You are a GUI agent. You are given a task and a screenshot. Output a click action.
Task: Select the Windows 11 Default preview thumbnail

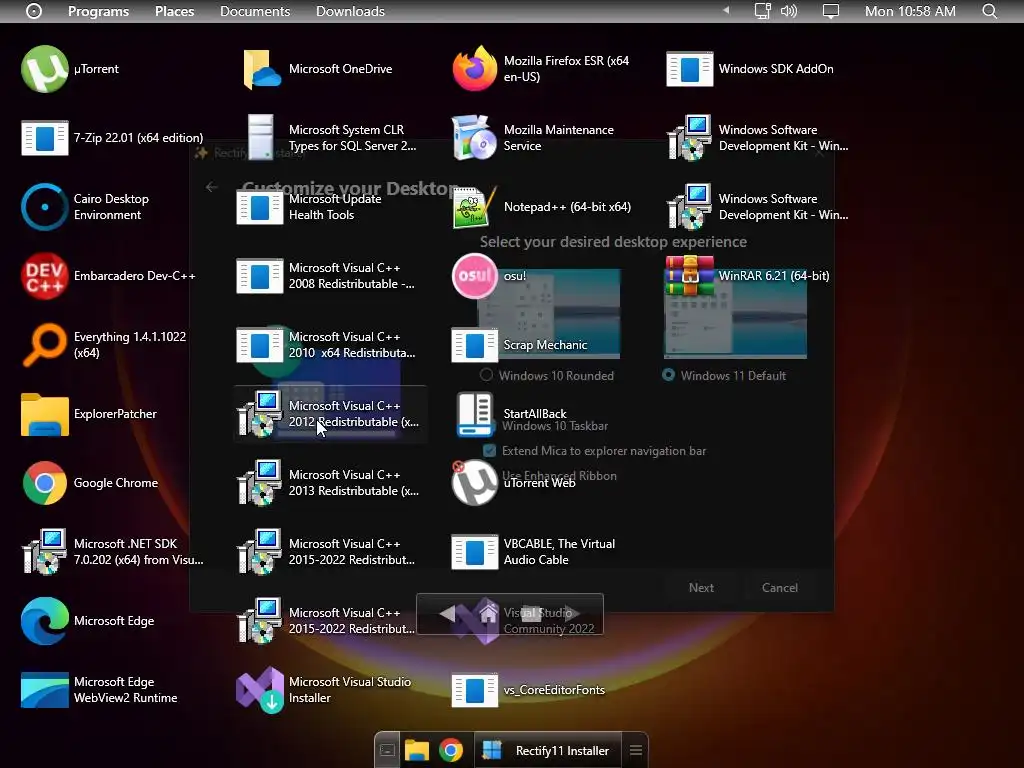[x=735, y=313]
